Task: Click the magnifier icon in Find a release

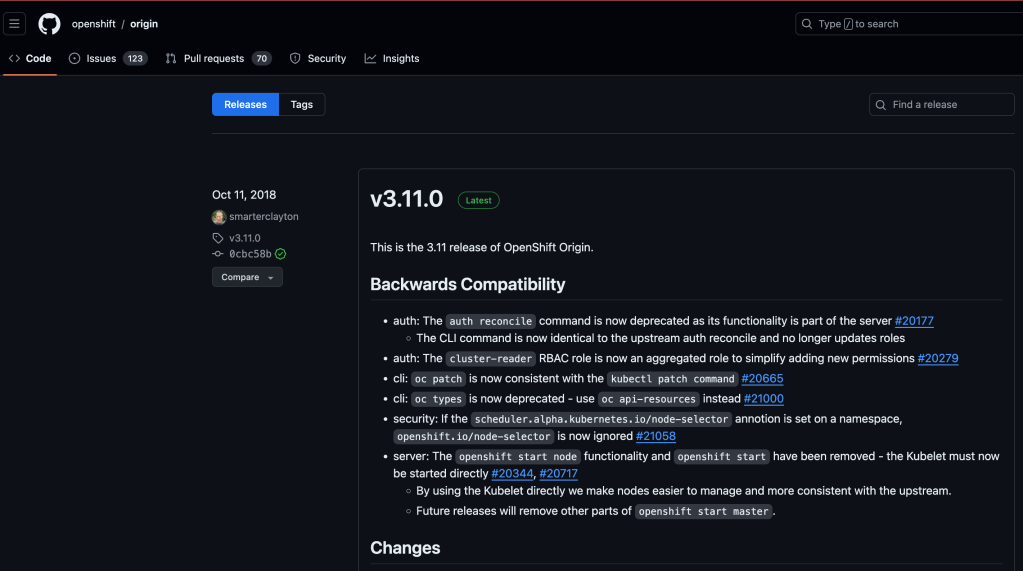Action: [x=881, y=105]
